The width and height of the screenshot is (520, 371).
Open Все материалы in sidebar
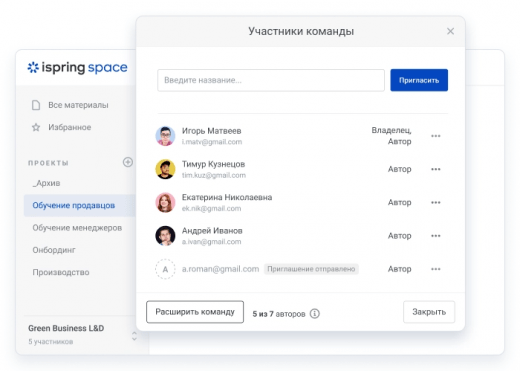click(78, 105)
